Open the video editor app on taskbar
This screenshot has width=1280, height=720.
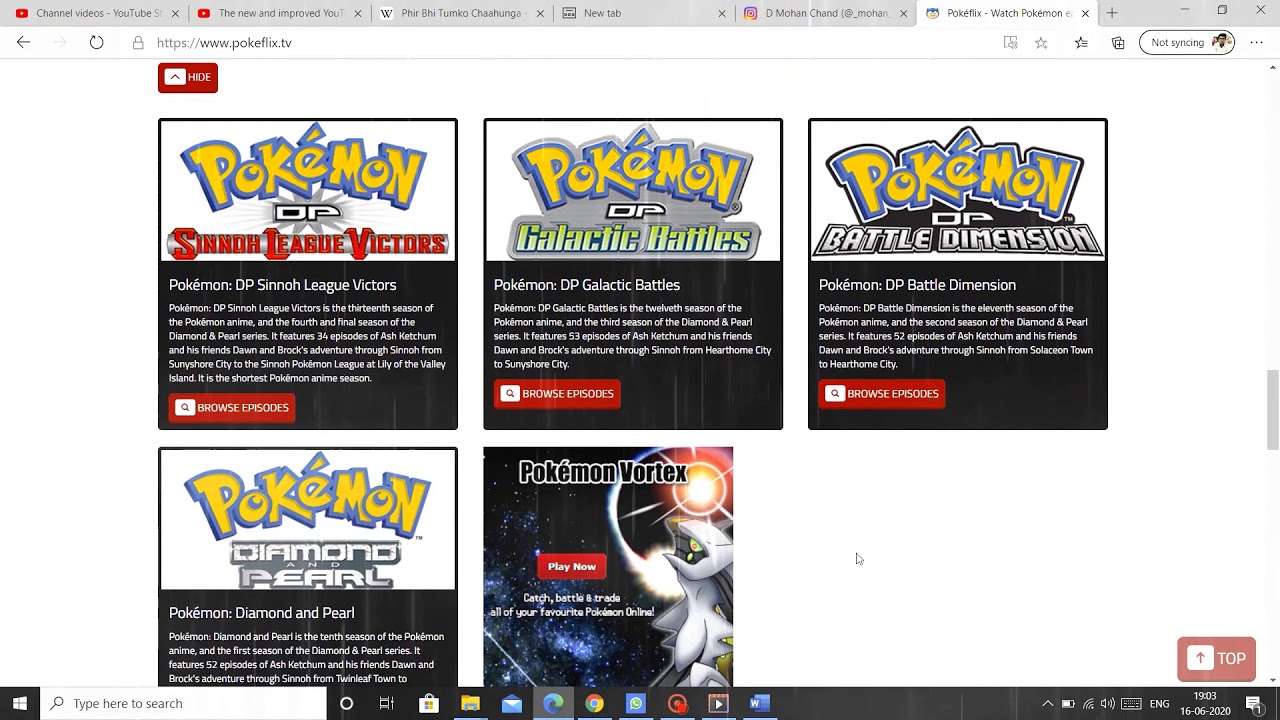point(718,703)
